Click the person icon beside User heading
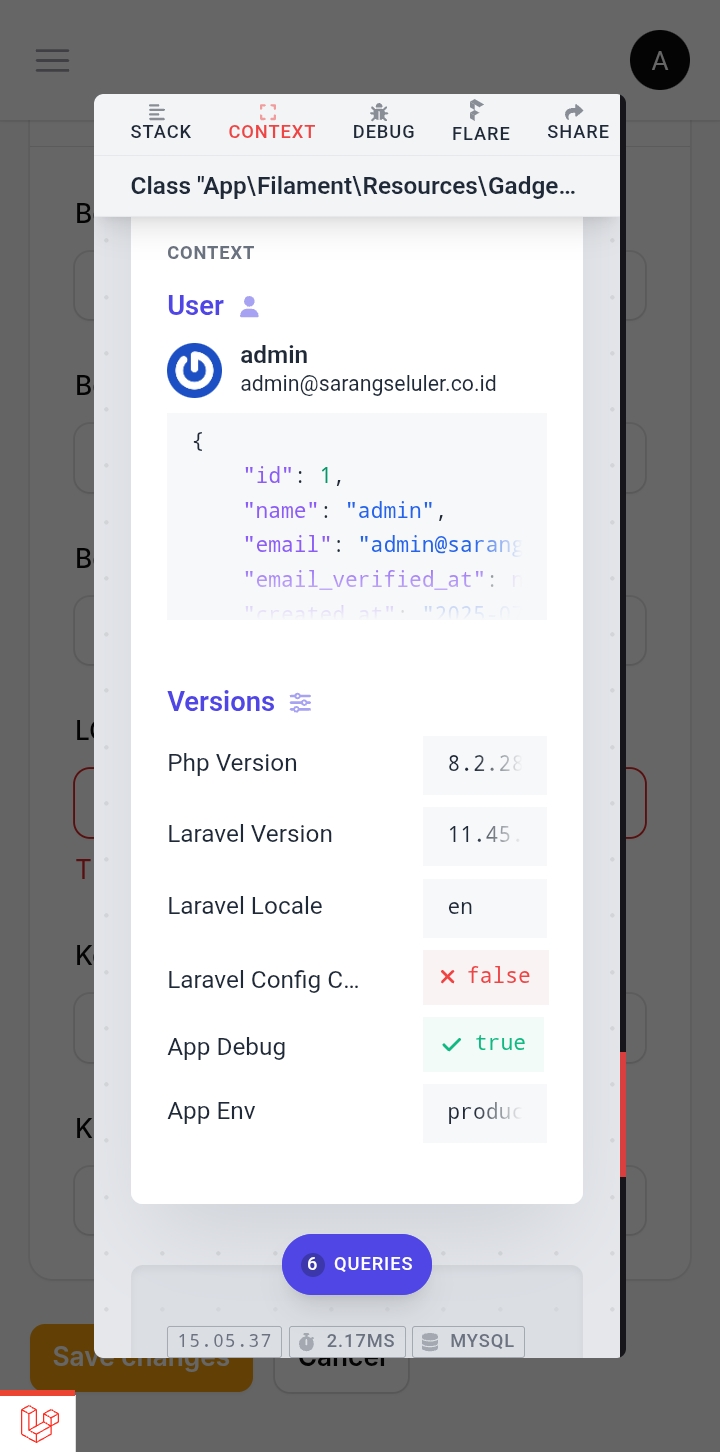720x1452 pixels. pos(250,306)
